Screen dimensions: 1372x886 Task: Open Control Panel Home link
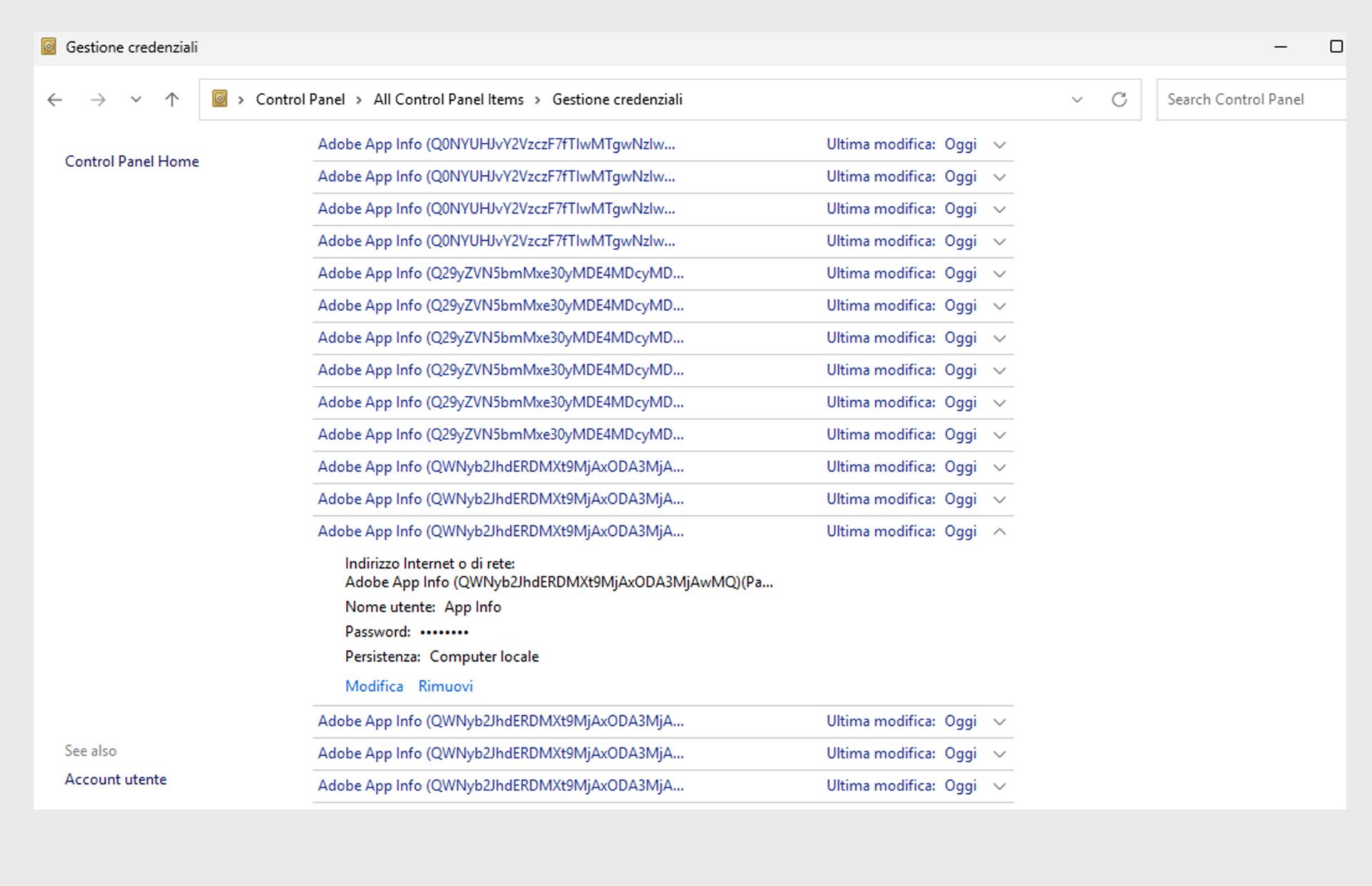pyautogui.click(x=131, y=161)
